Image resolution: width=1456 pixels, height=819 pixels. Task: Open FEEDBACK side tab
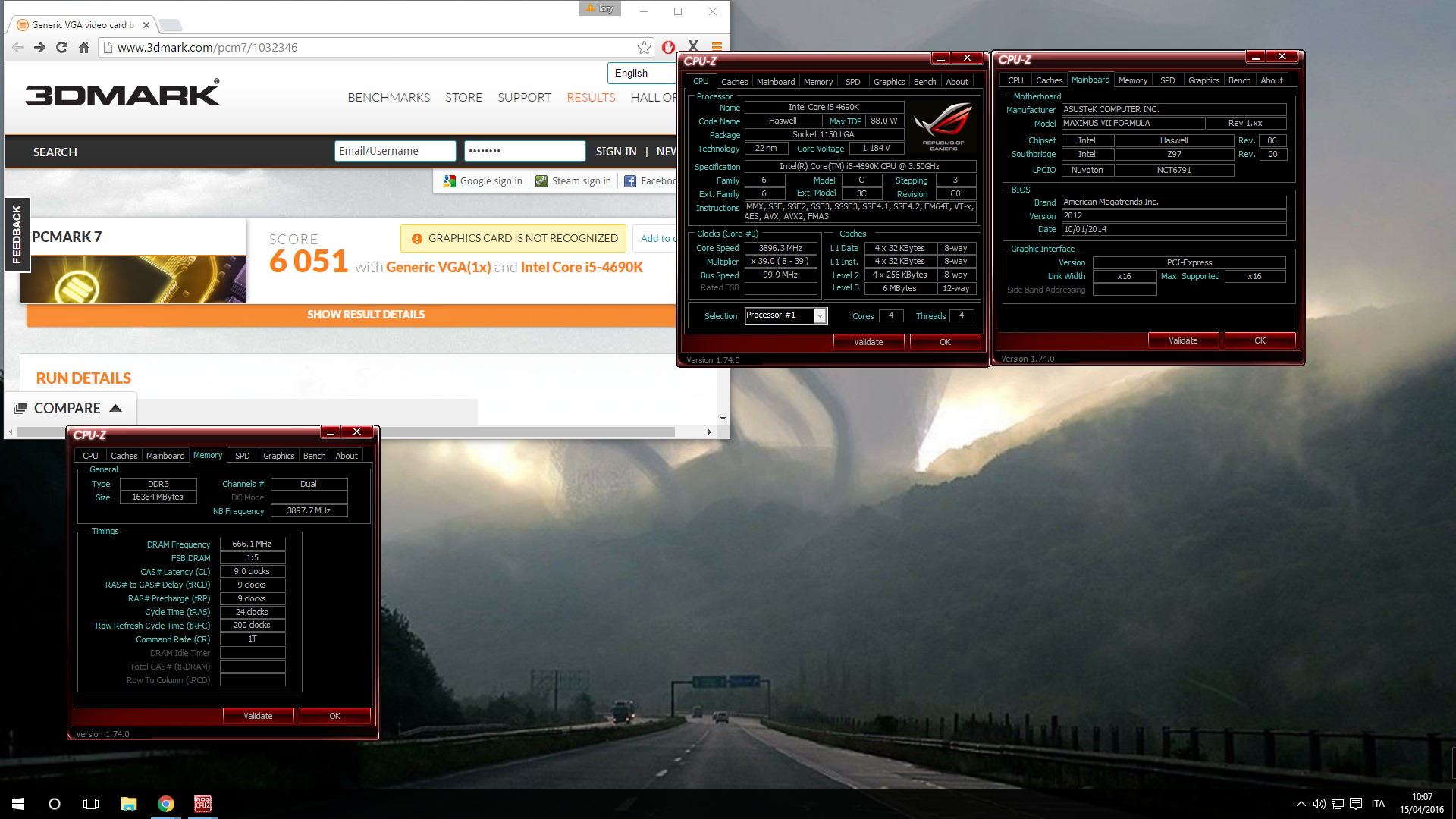[x=17, y=234]
